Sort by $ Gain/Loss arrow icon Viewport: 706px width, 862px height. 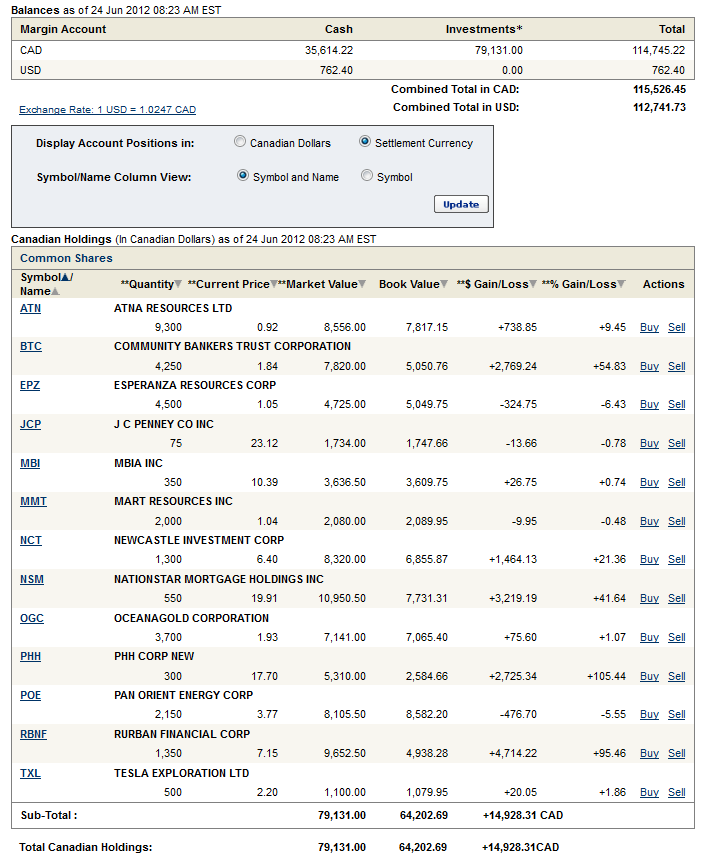[x=533, y=285]
